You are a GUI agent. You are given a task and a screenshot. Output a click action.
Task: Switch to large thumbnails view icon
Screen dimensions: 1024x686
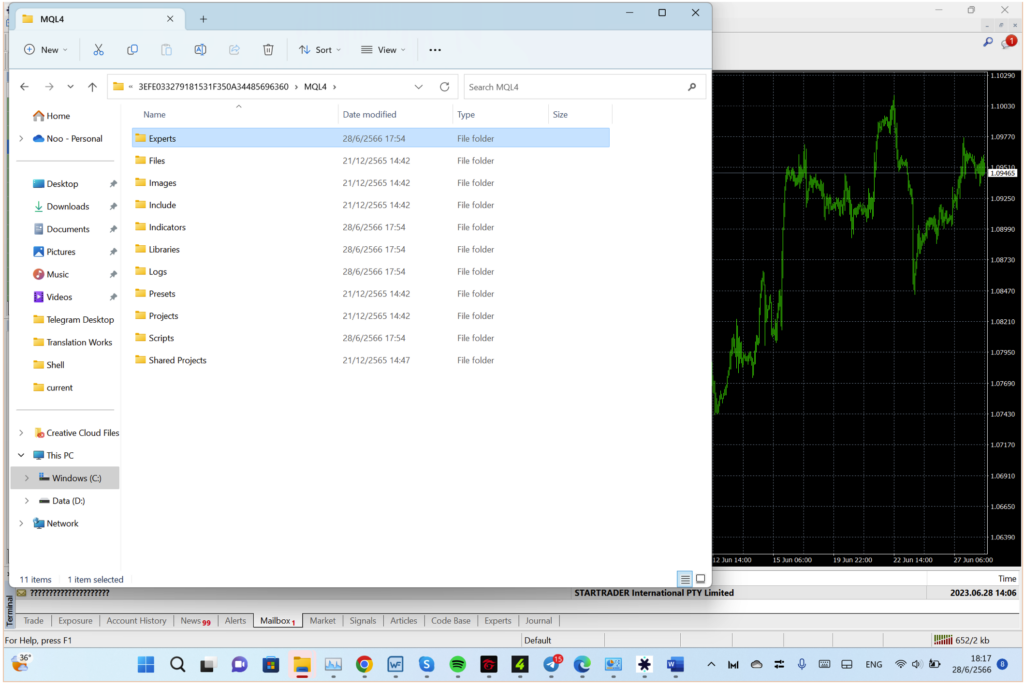[x=700, y=579]
